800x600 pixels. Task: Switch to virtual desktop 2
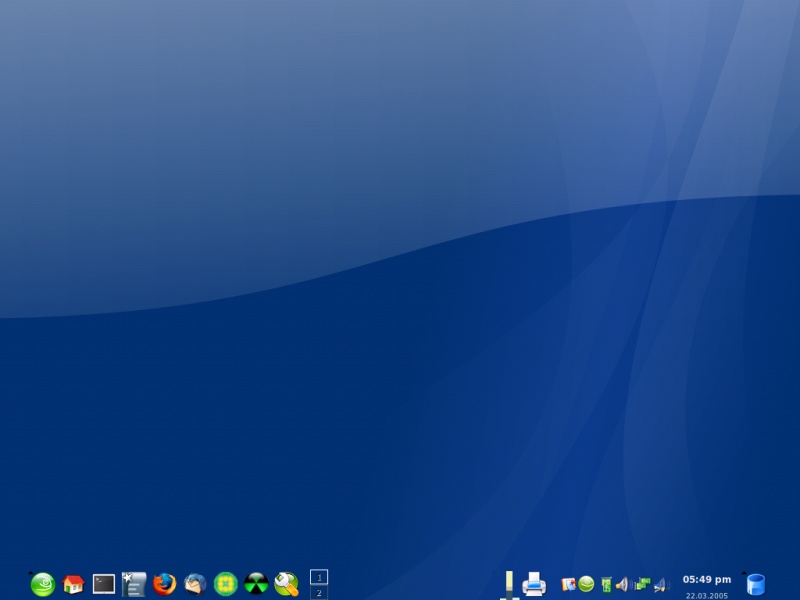click(319, 592)
